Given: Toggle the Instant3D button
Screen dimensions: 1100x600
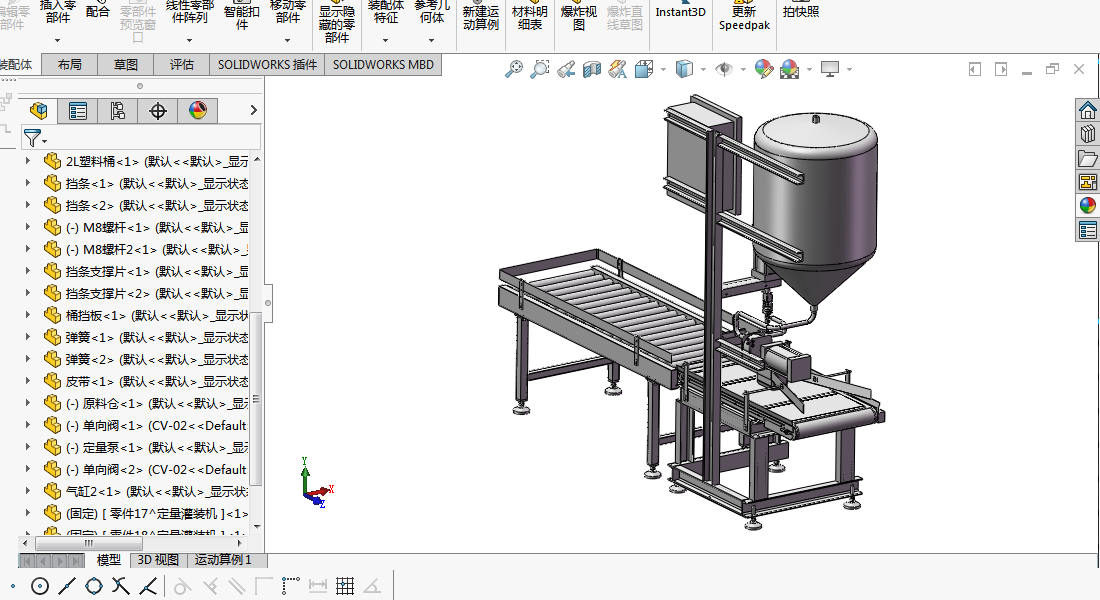Looking at the screenshot, I should tap(680, 13).
